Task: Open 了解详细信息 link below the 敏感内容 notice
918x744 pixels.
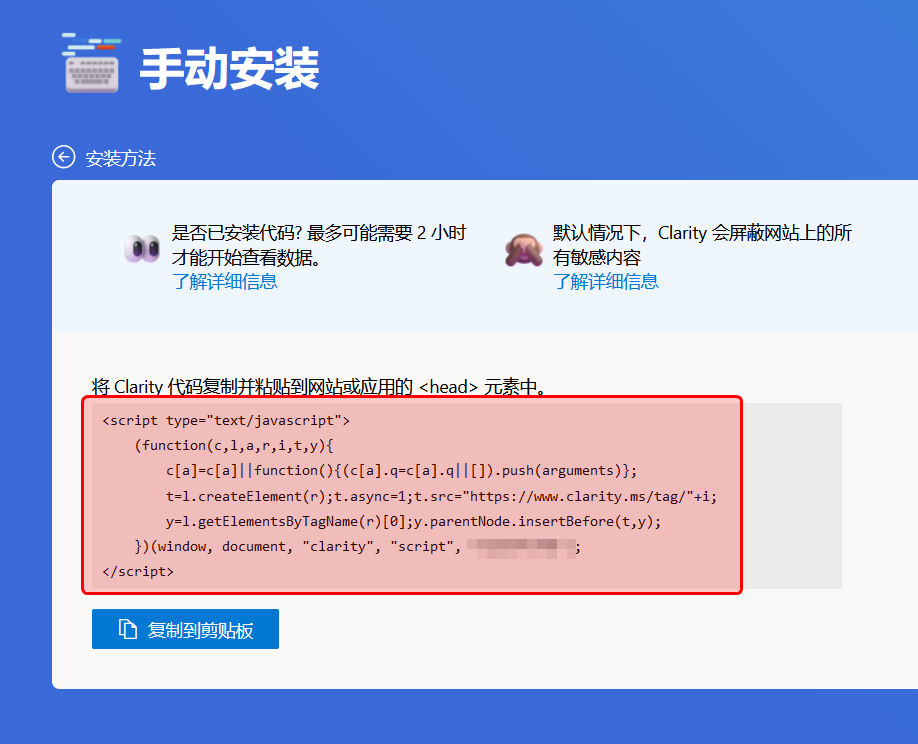Action: (x=606, y=282)
